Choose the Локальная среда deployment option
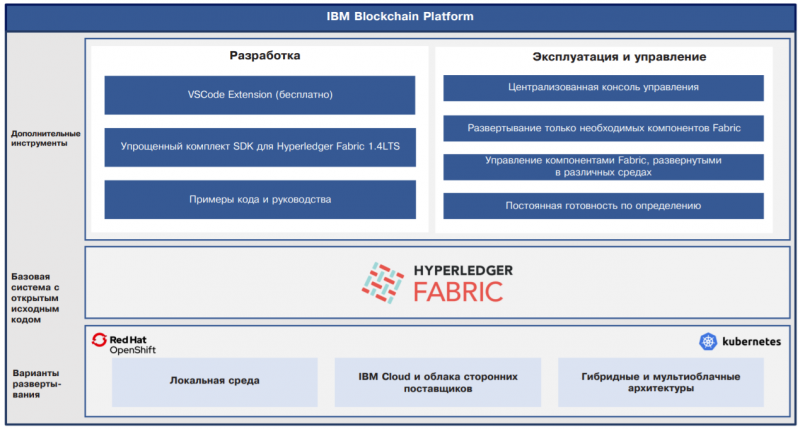The width and height of the screenshot is (800, 429). click(215, 382)
